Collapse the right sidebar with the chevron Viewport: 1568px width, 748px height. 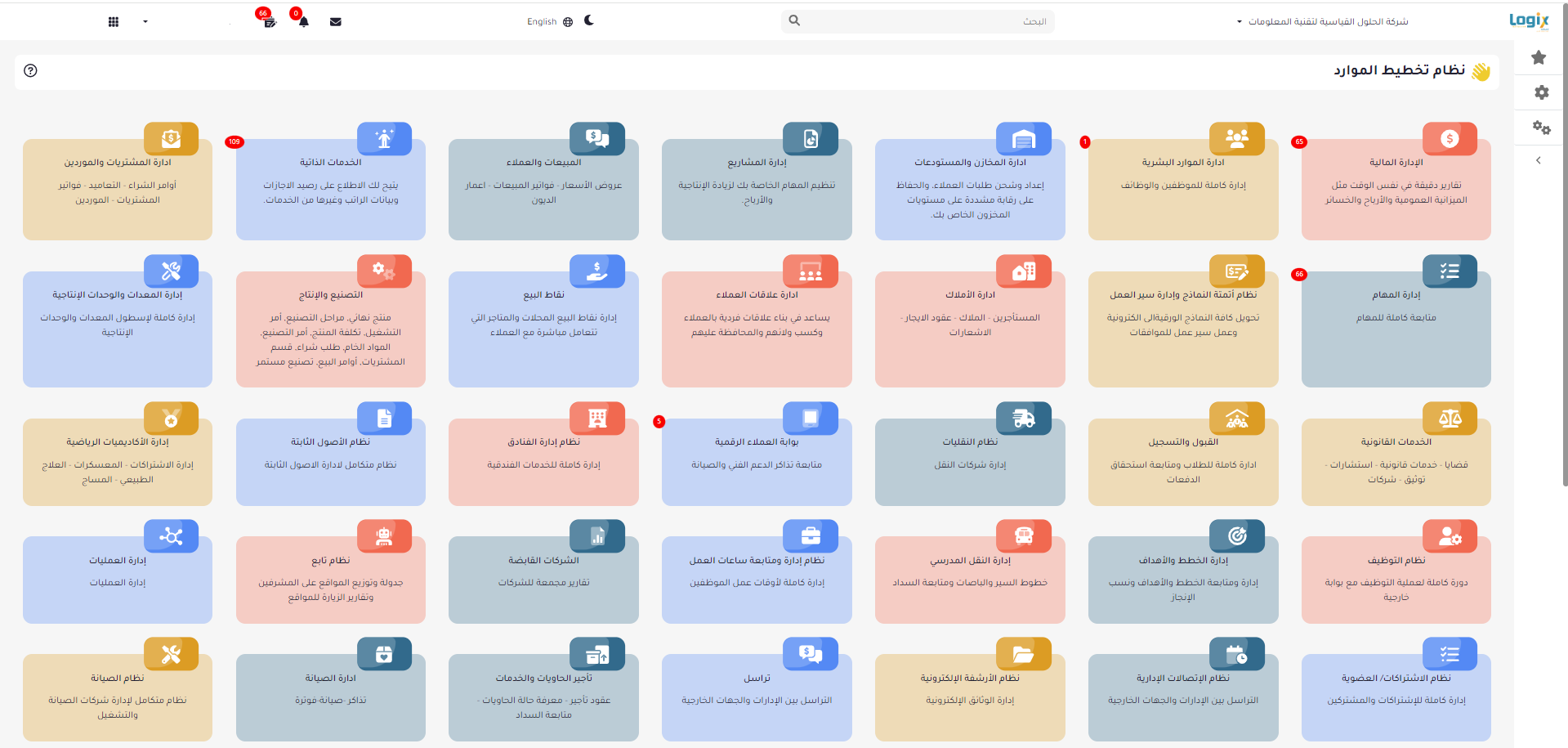point(1539,160)
